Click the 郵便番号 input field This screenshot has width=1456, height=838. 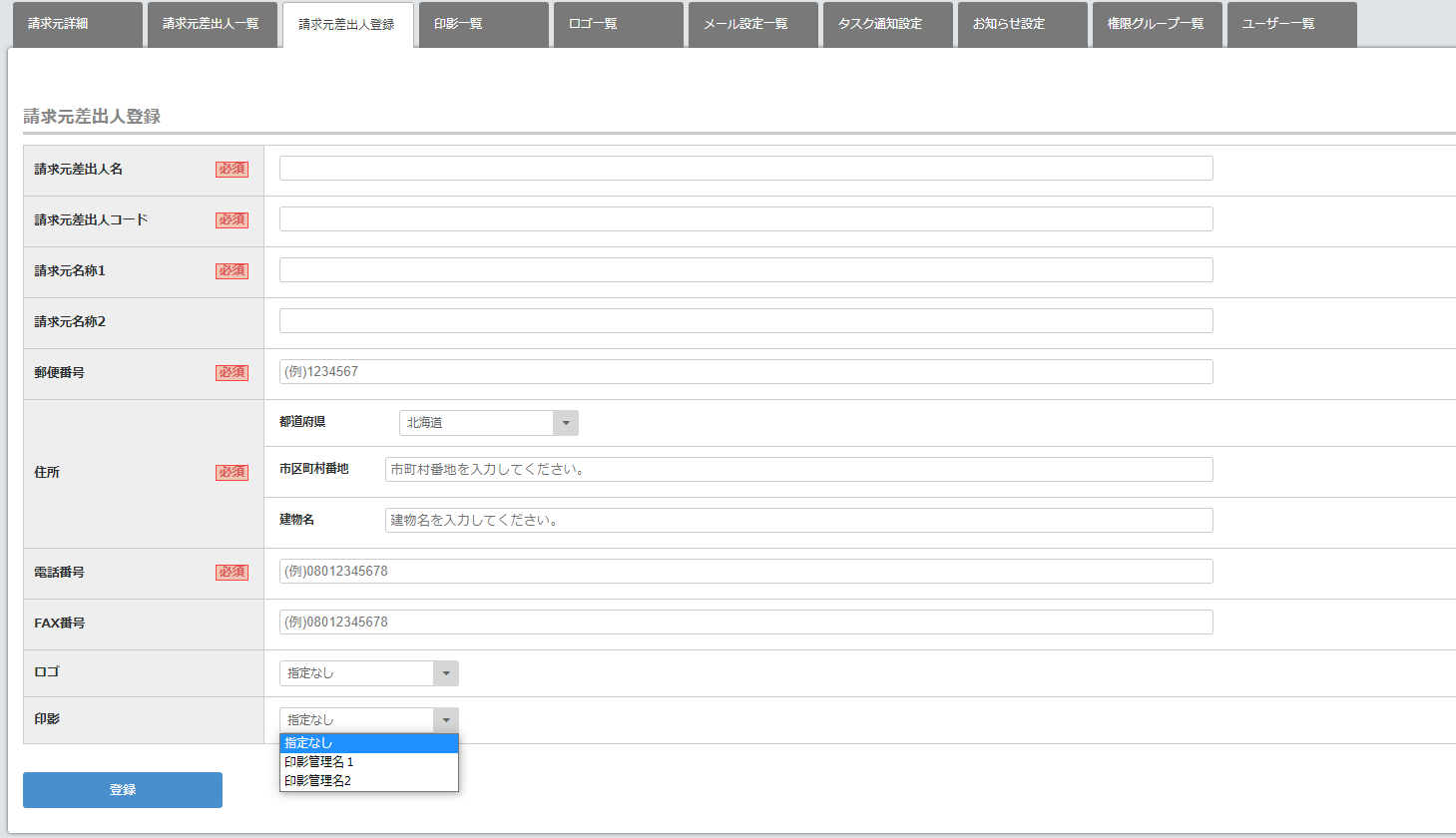tap(745, 372)
